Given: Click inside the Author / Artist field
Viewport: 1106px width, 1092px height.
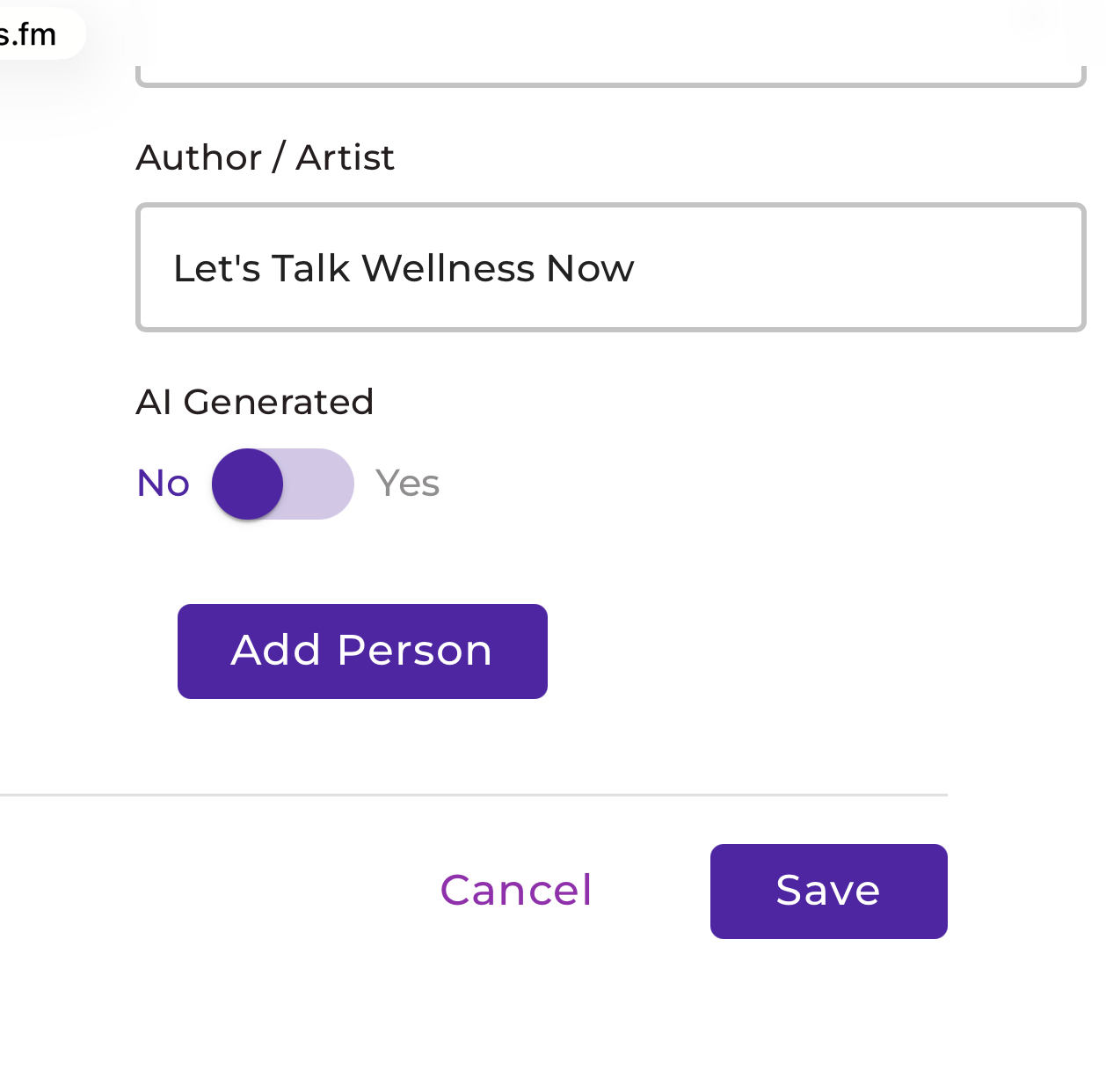Looking at the screenshot, I should (611, 267).
